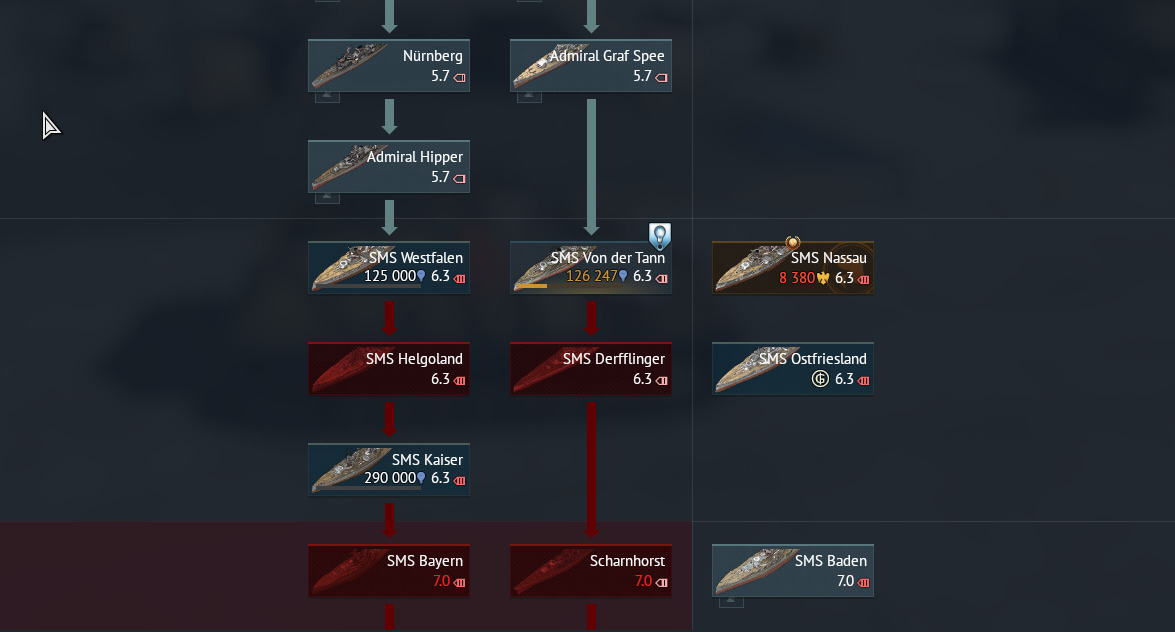Click the battleship class icon on SMS Baden
Viewport: 1175px width, 632px height.
(x=863, y=583)
